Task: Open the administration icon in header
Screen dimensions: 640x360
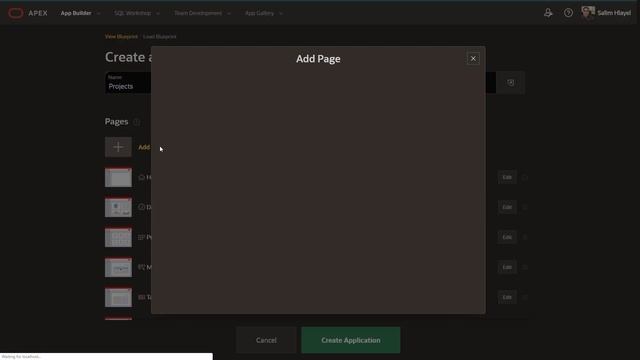Action: 548,13
